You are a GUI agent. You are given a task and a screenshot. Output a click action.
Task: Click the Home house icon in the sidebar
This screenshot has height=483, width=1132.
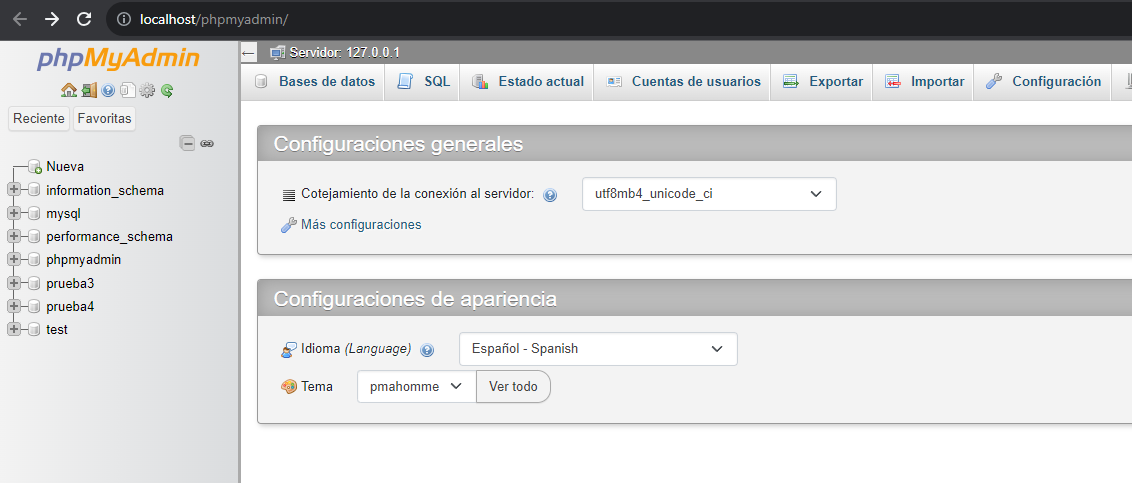pyautogui.click(x=69, y=90)
